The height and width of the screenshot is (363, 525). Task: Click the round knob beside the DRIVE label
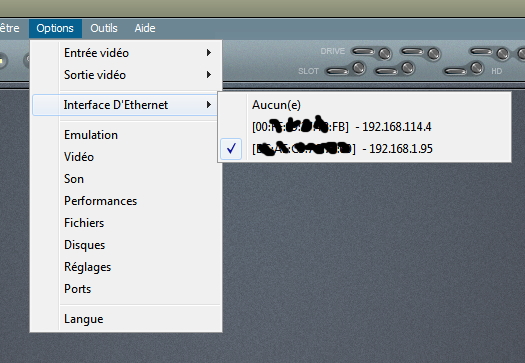pos(384,53)
